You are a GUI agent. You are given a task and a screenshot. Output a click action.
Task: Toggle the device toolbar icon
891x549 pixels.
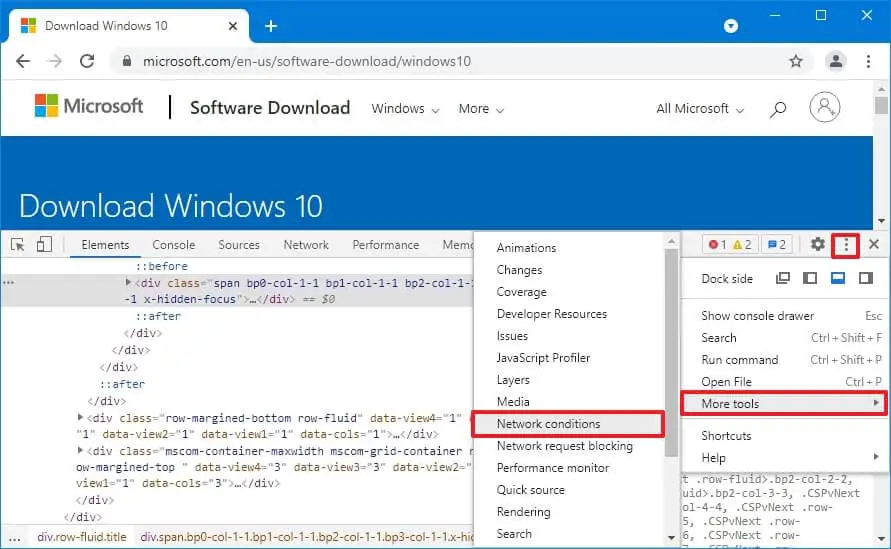pos(44,244)
